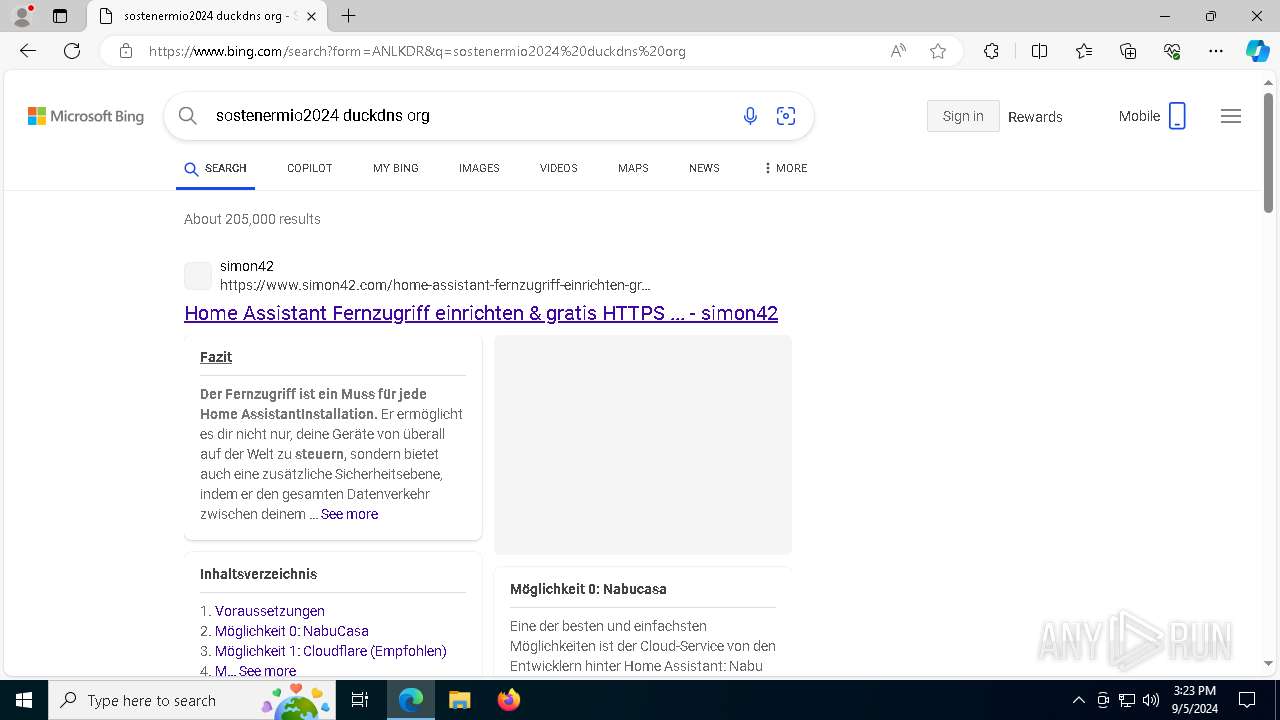Search using voice microphone icon
This screenshot has height=720, width=1280.
[750, 116]
